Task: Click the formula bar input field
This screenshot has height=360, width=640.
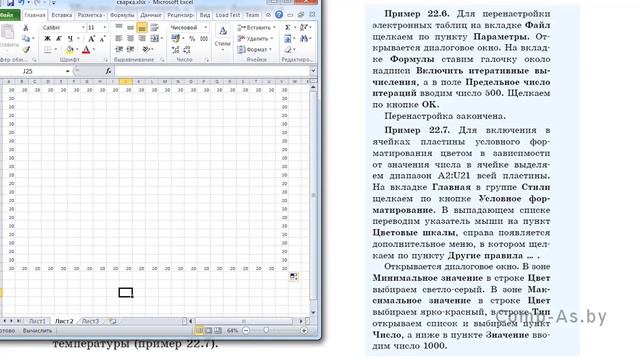Action: pos(212,71)
